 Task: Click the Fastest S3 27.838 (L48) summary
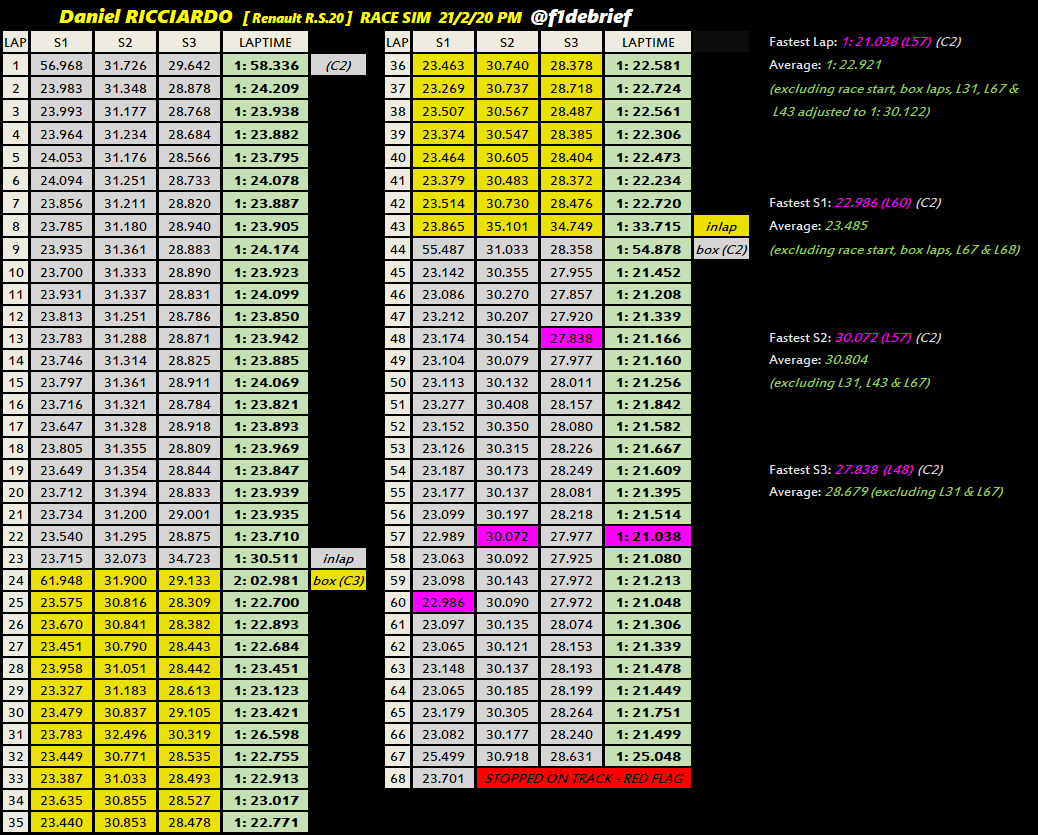(856, 469)
